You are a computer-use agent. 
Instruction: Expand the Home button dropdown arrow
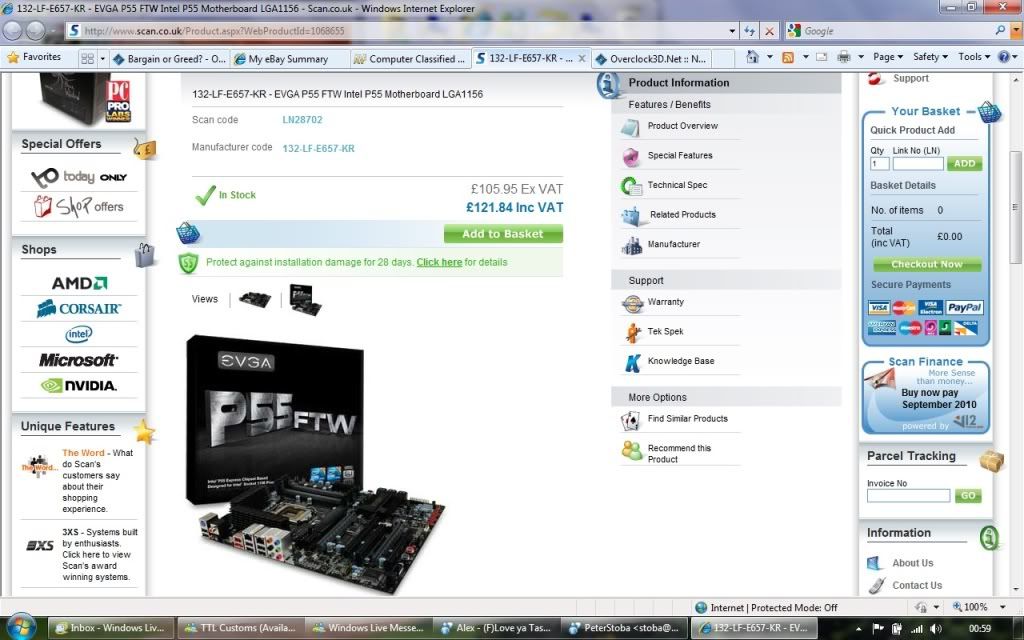point(769,57)
